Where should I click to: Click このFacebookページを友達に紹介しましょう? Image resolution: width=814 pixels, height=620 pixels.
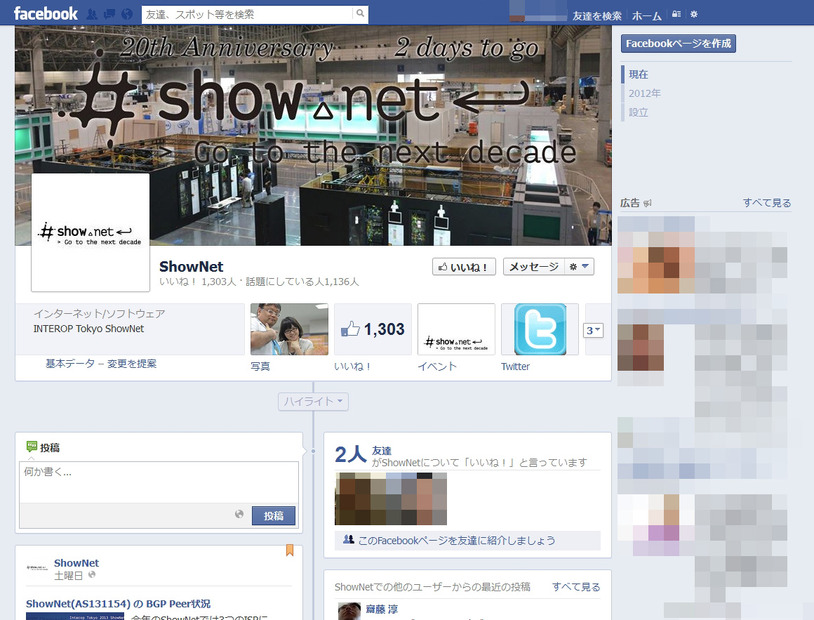pyautogui.click(x=456, y=541)
